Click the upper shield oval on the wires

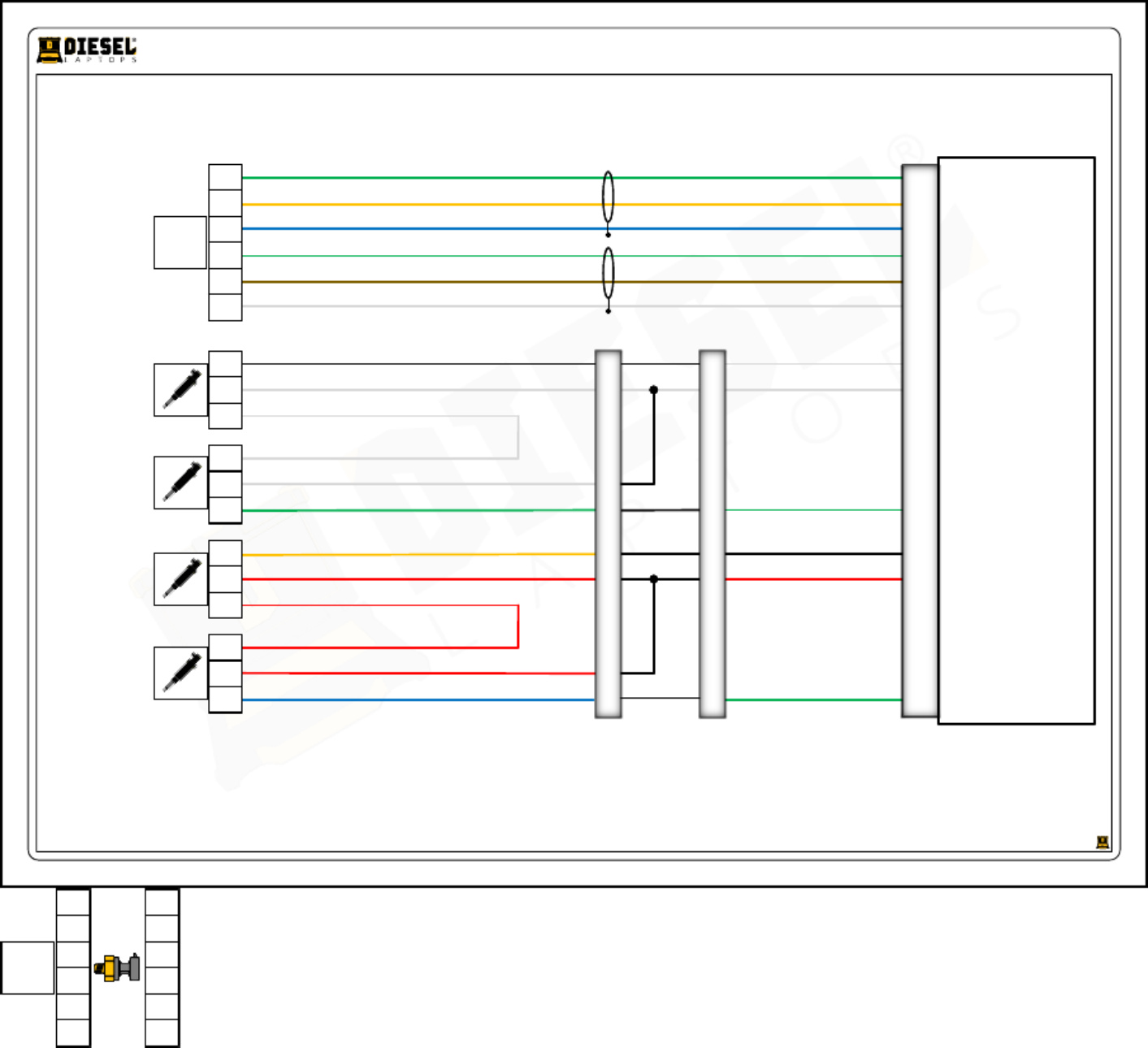click(608, 197)
